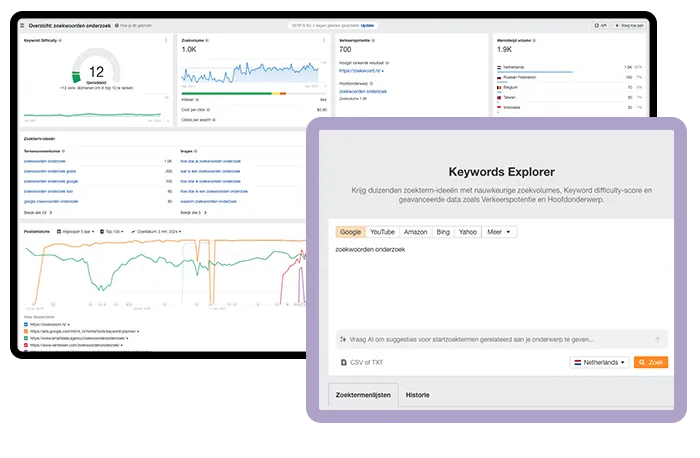Click the send arrow in the AI suggestion field
Viewport: 700px width, 458px height.
(657, 339)
